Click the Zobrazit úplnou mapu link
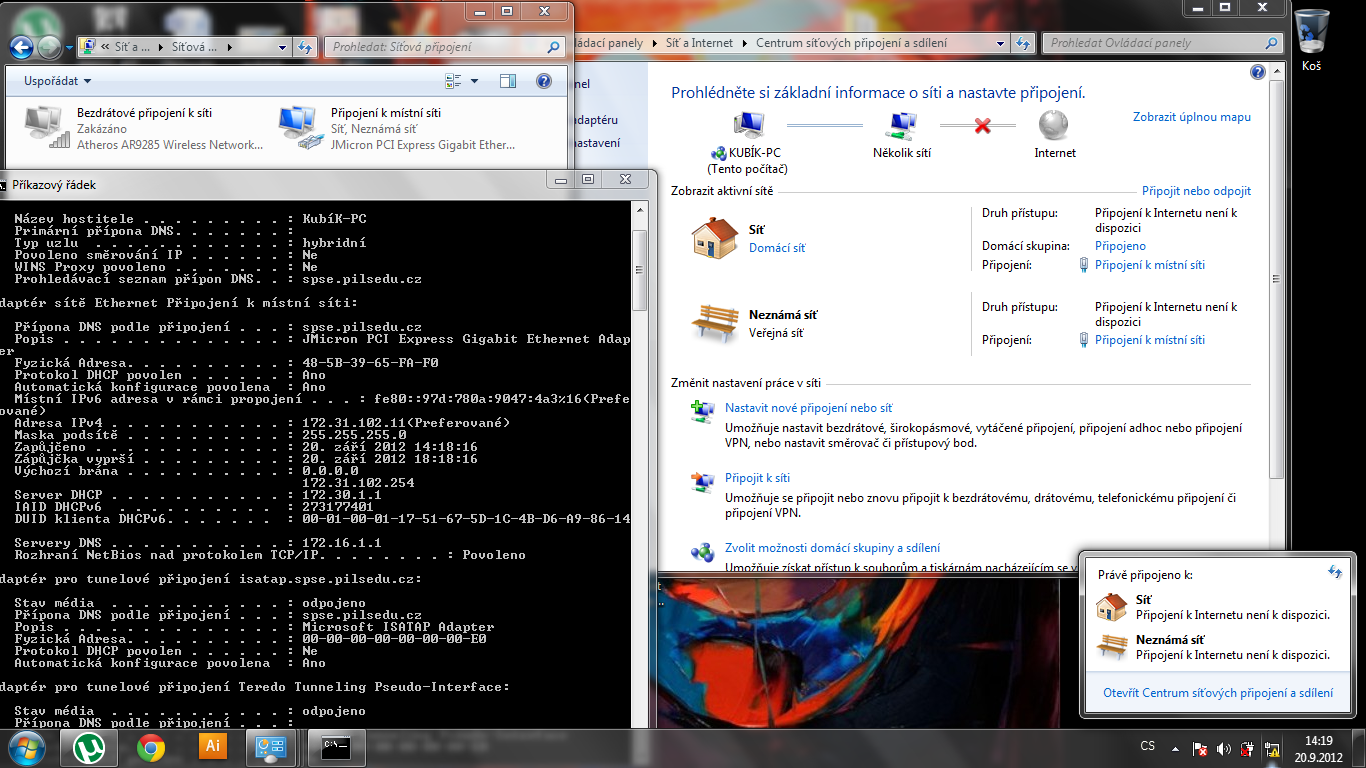 point(1192,117)
